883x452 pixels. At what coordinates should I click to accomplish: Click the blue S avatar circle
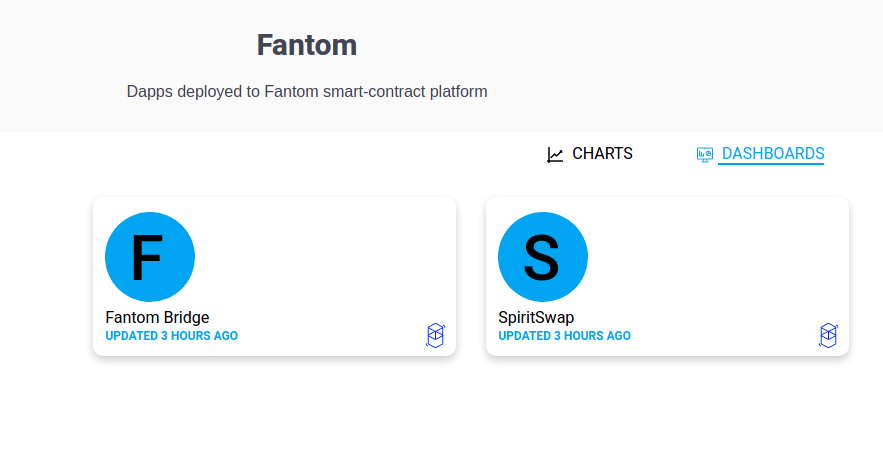click(543, 257)
